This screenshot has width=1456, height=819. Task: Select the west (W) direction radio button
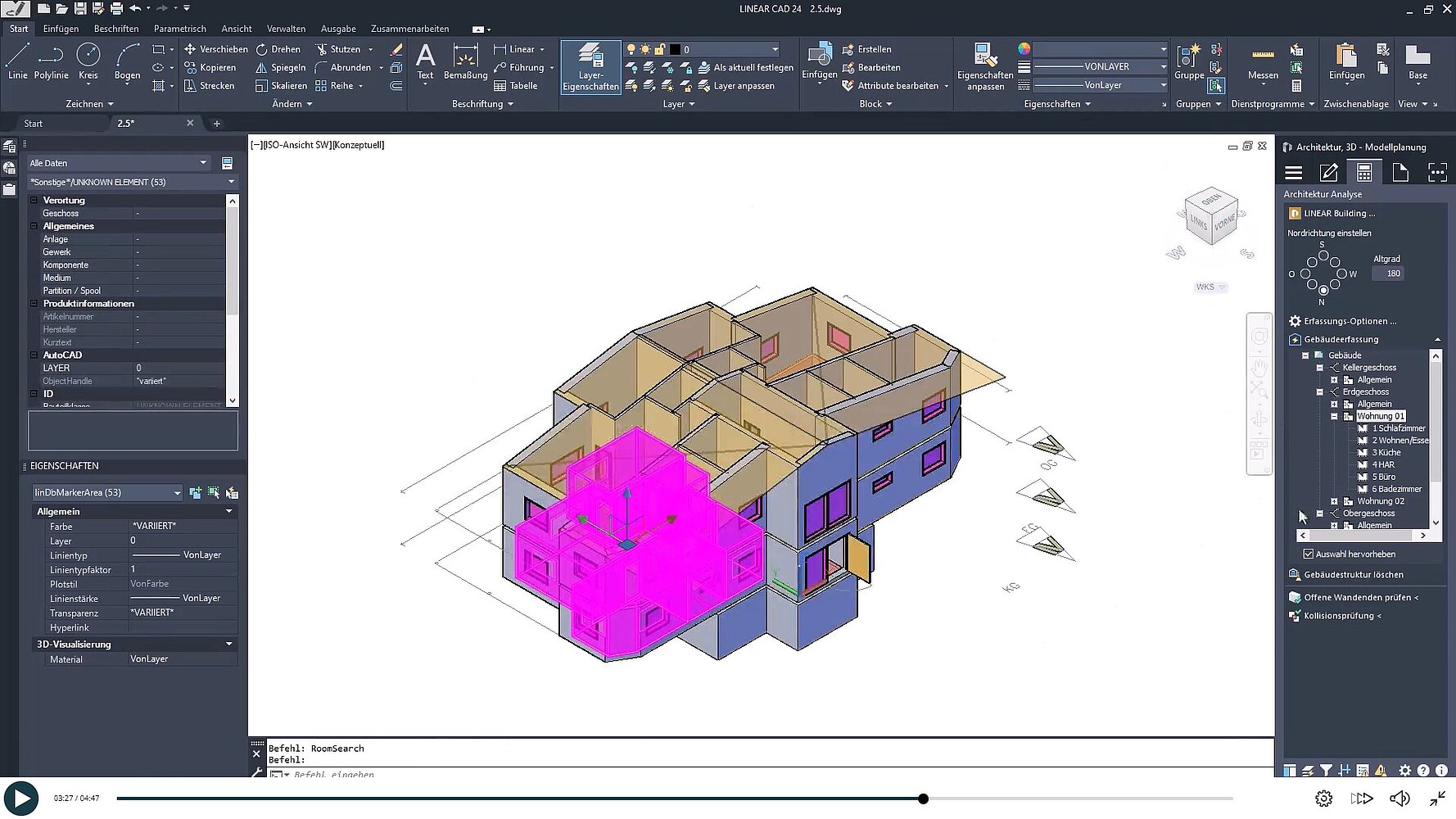[x=1341, y=274]
